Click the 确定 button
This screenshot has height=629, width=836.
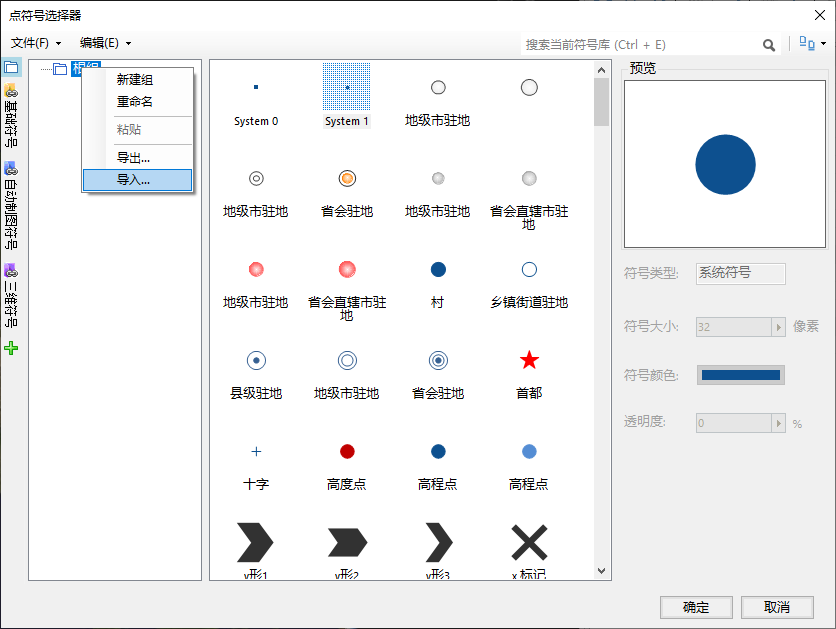pos(695,607)
